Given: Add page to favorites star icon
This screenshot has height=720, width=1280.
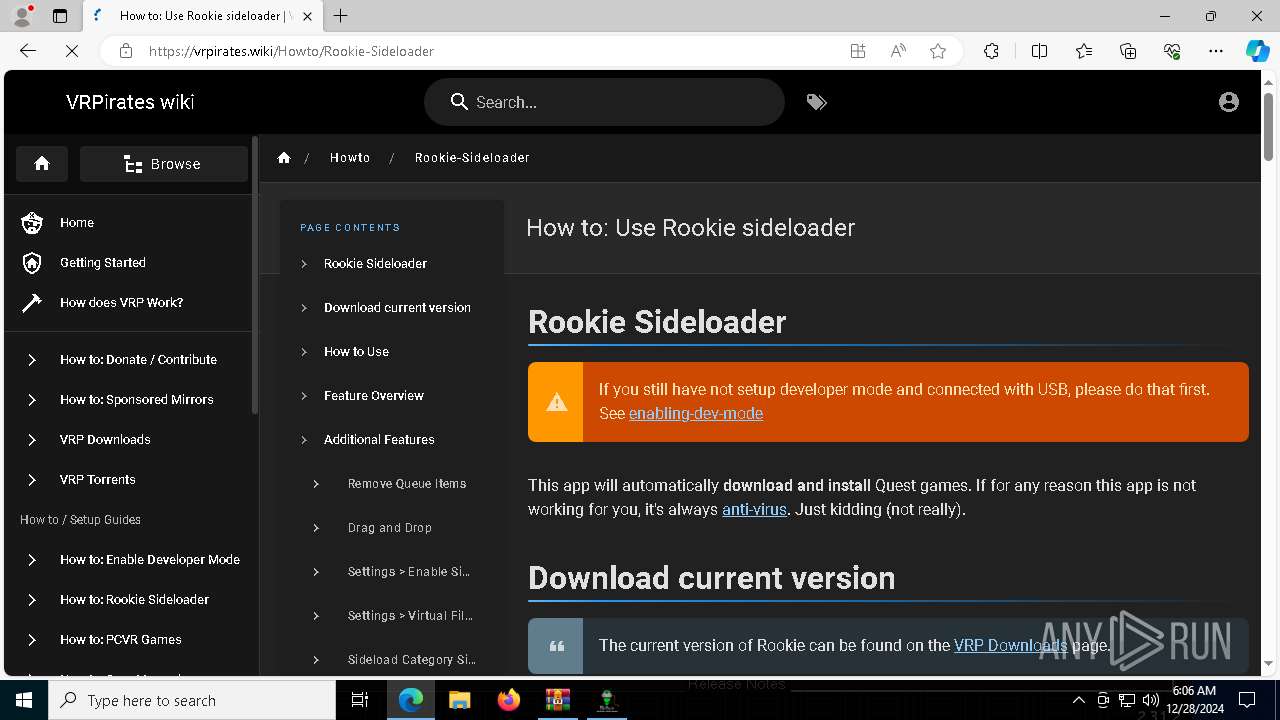Looking at the screenshot, I should coord(938,51).
